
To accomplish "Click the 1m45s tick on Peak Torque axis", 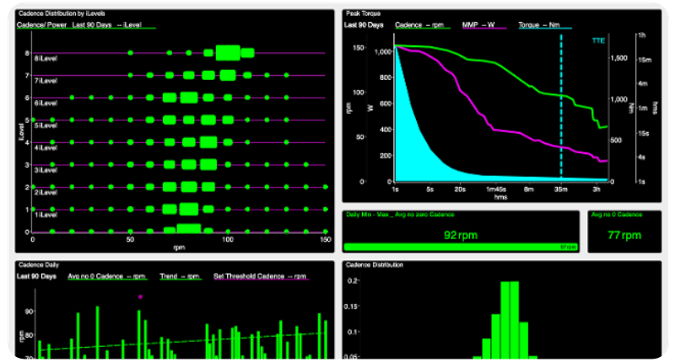I will (x=496, y=189).
